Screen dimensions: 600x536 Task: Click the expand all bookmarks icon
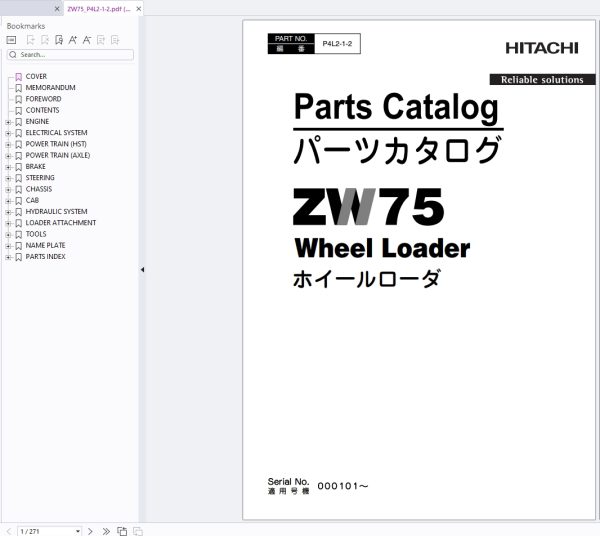101,40
